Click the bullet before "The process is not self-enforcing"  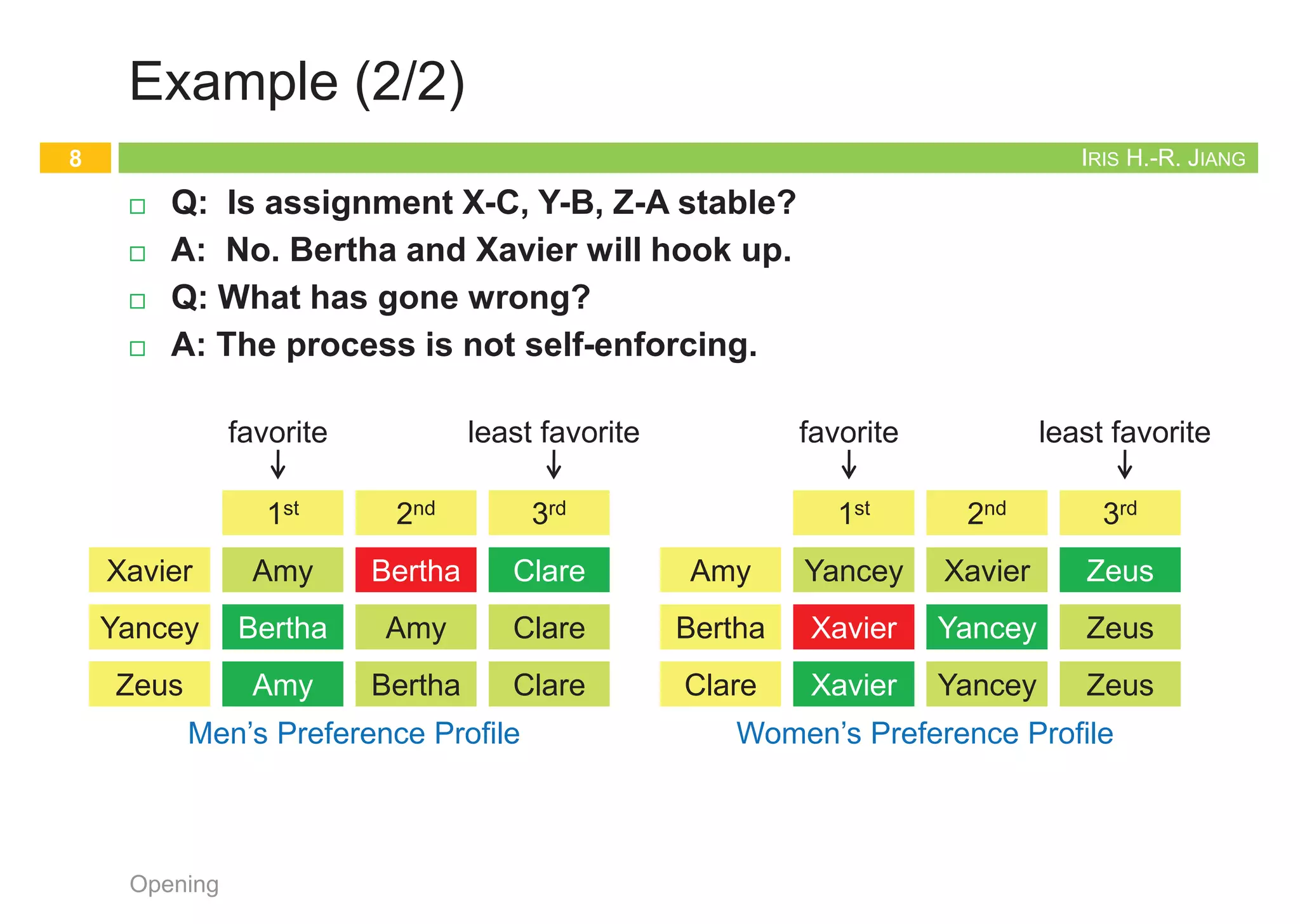click(137, 348)
